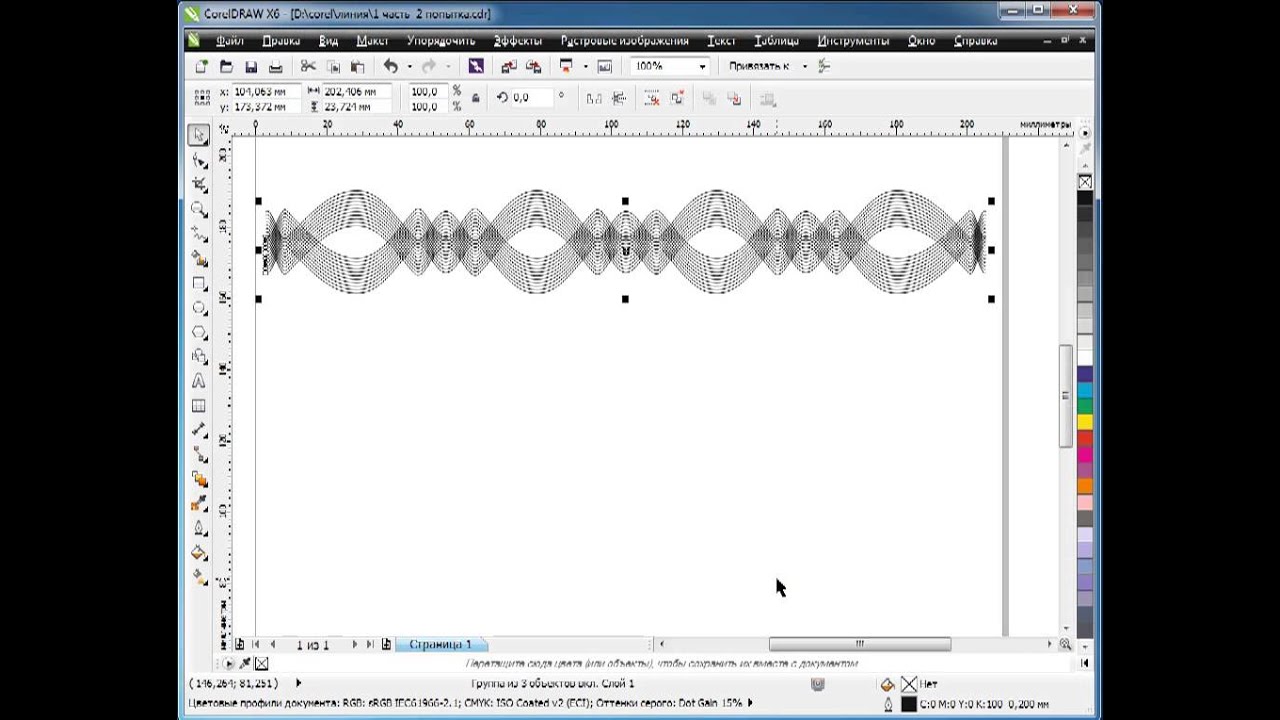Open the Макет menu
The image size is (1280, 720).
(x=372, y=41)
